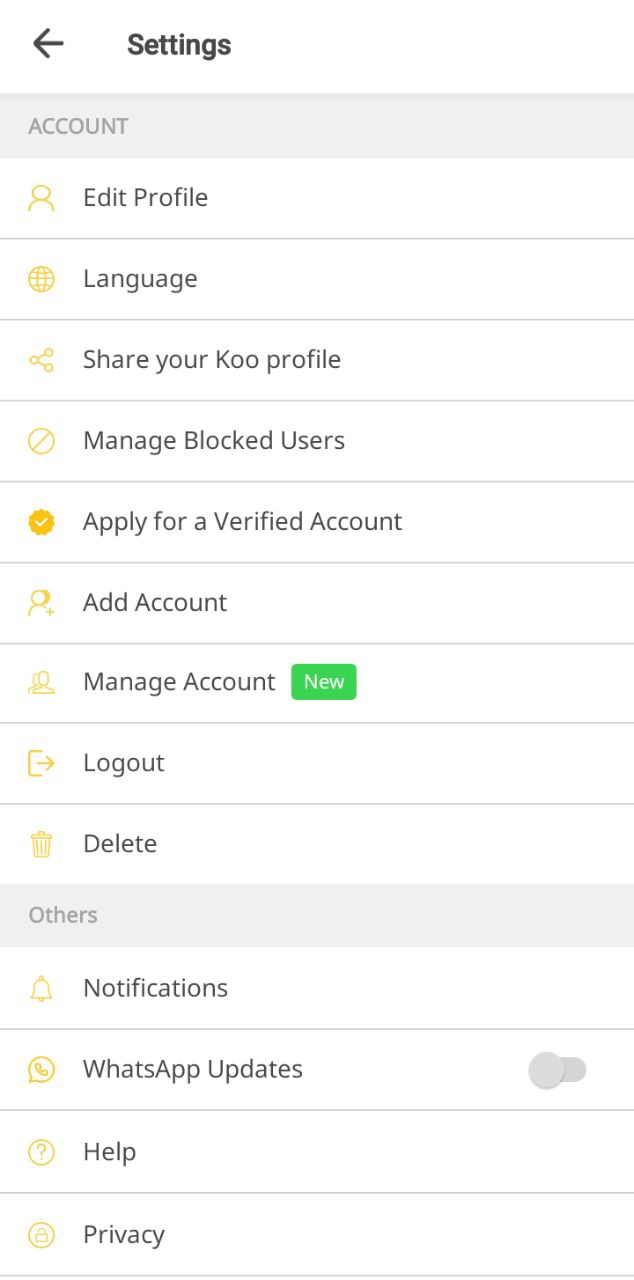Tap the Language globe icon
Viewport: 634px width, 1280px height.
pyautogui.click(x=41, y=279)
